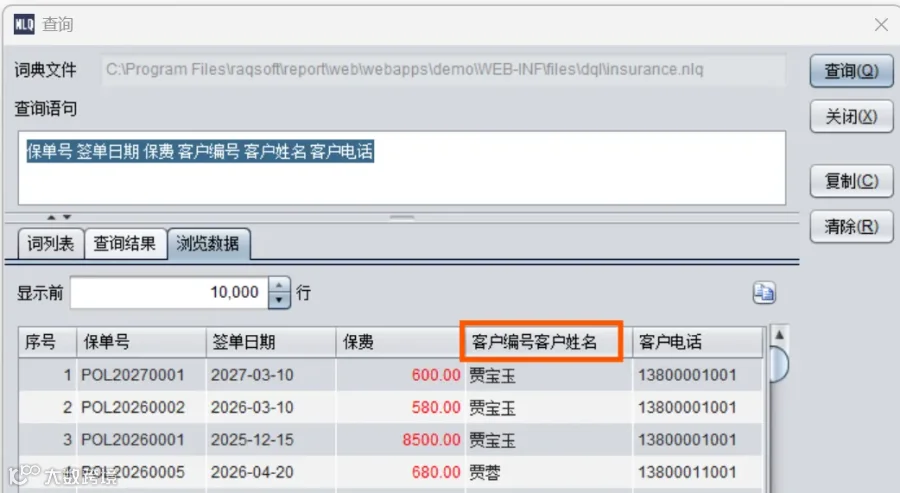Click the copy data icon above table

pyautogui.click(x=764, y=293)
